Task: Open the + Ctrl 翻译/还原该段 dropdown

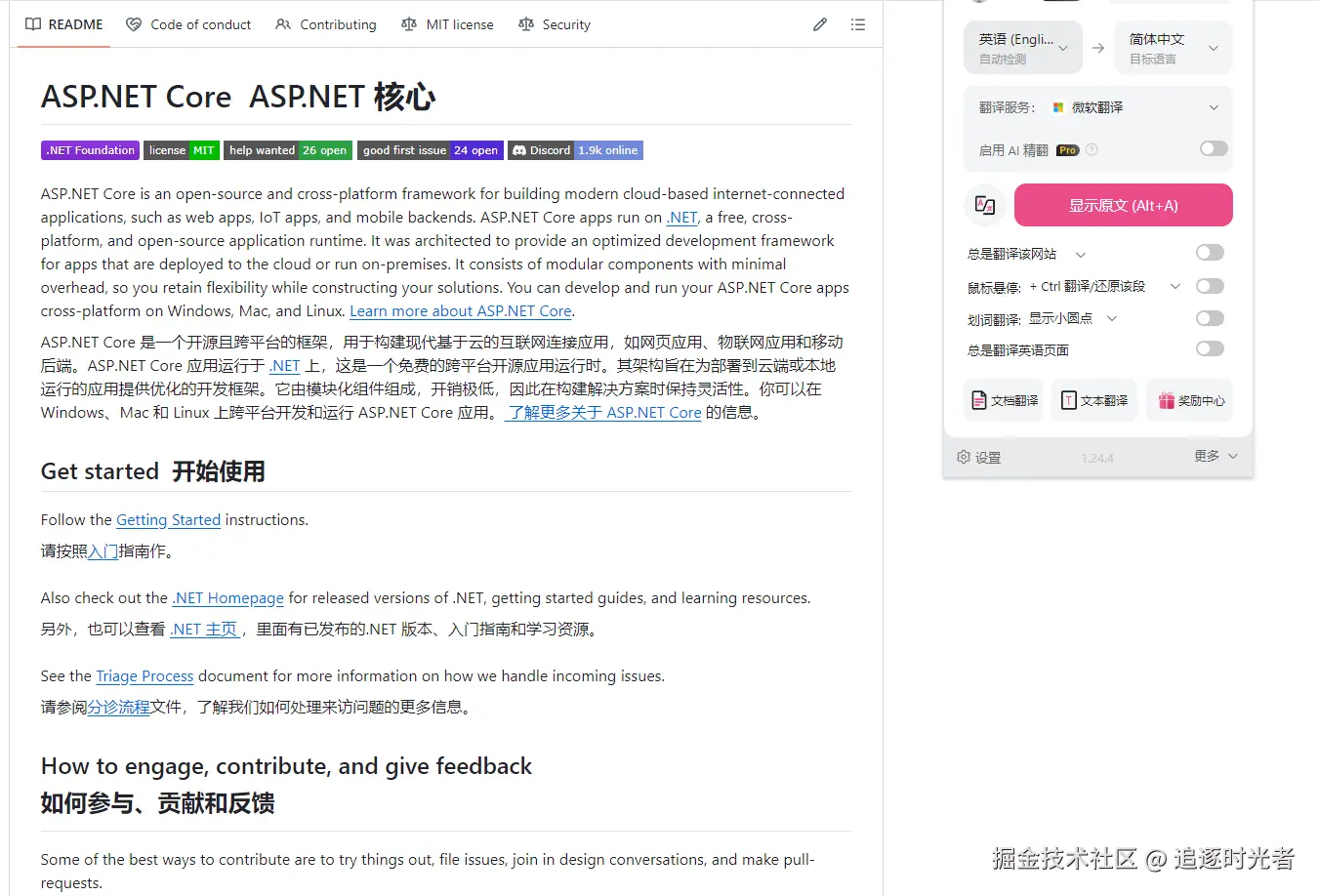Action: pyautogui.click(x=1104, y=286)
